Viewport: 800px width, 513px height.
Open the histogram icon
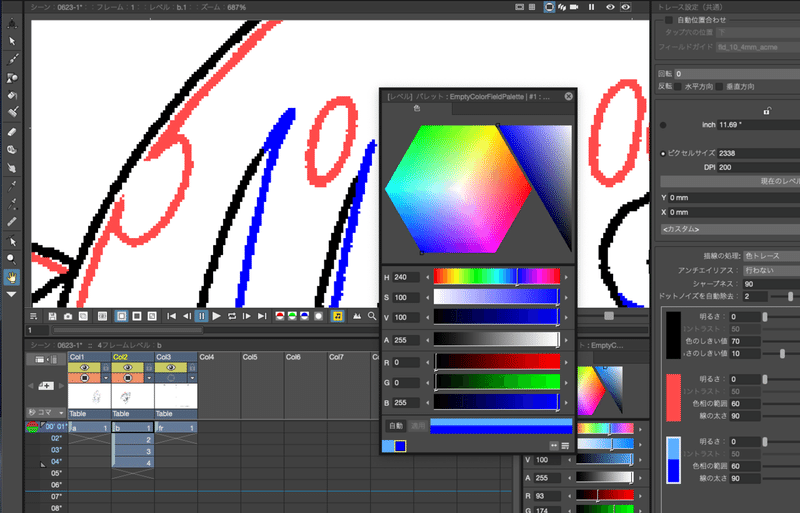(x=357, y=316)
